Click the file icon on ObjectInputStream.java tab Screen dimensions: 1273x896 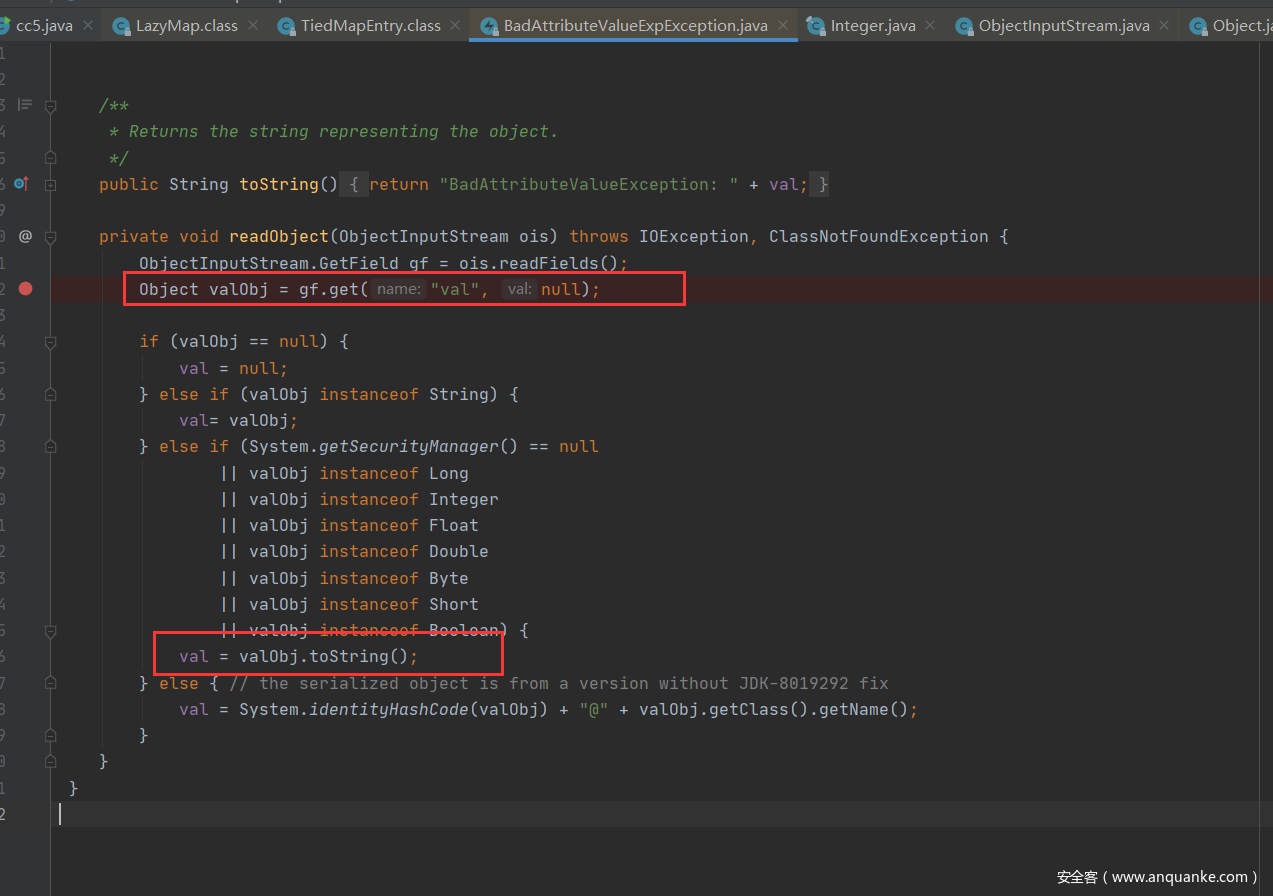pos(964,26)
